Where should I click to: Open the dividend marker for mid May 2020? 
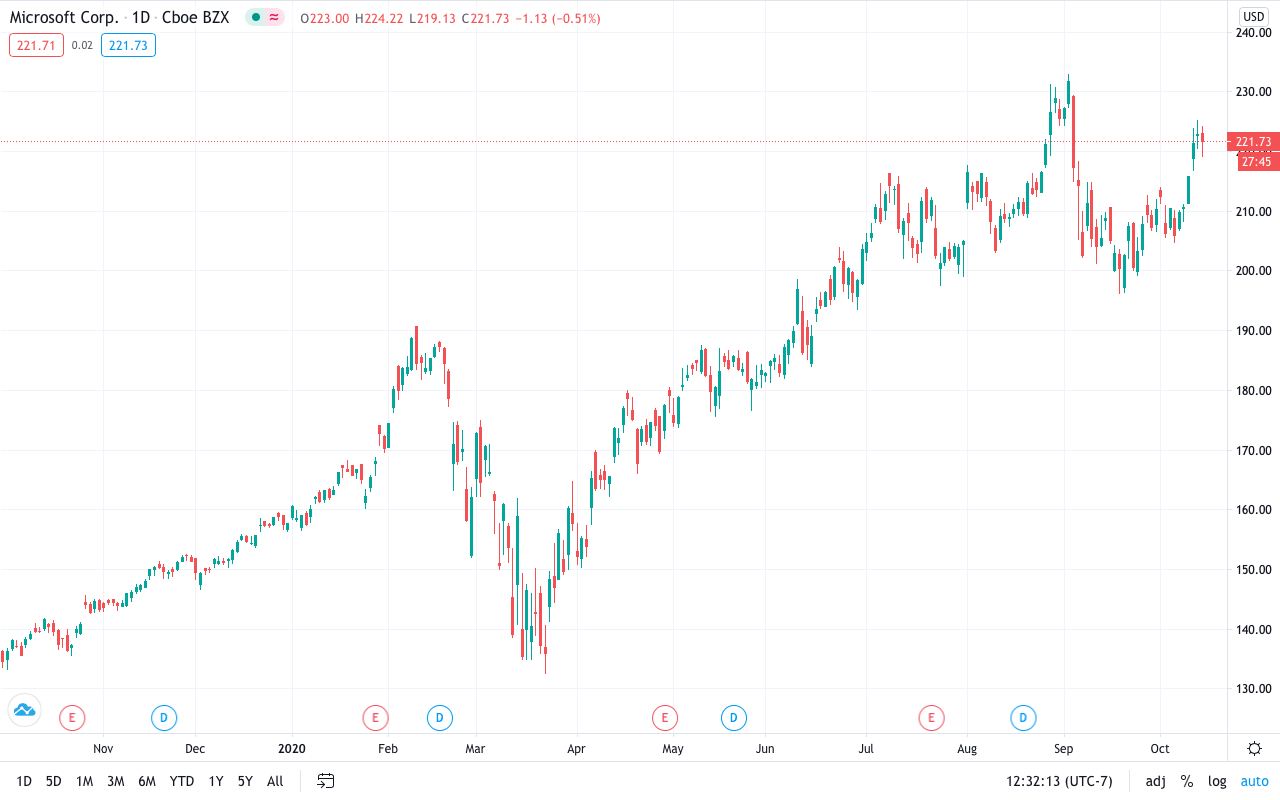[x=733, y=717]
